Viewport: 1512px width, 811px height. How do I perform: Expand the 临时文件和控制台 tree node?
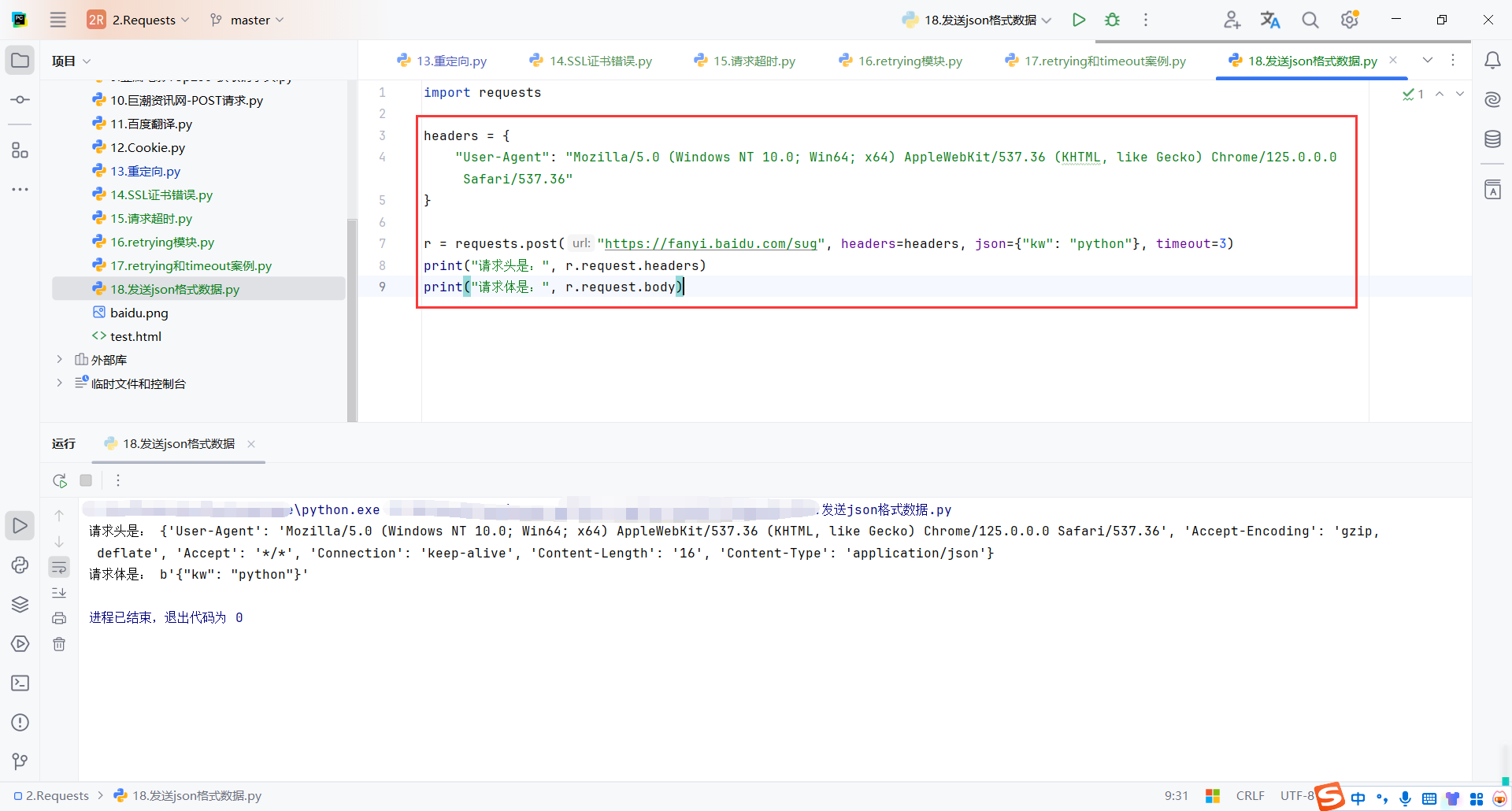59,383
